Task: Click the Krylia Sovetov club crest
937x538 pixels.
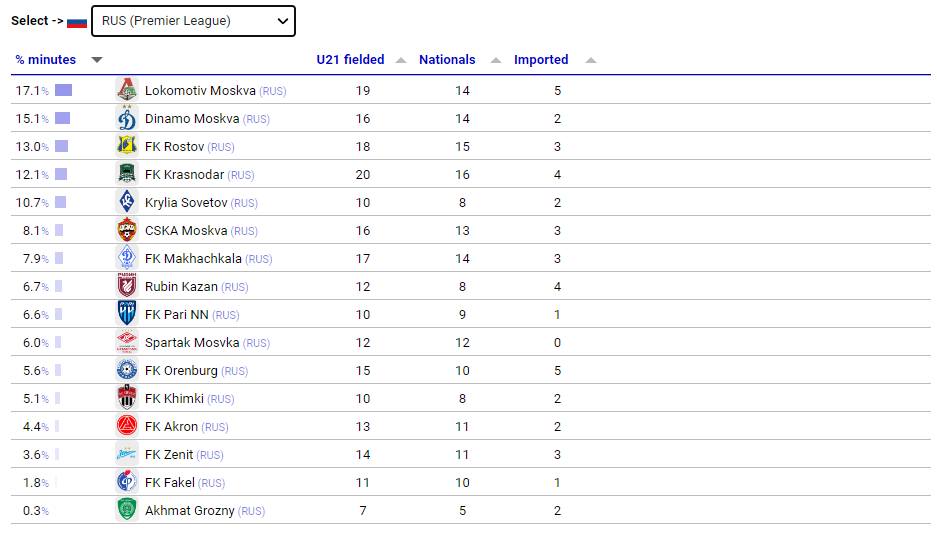Action: (x=127, y=203)
